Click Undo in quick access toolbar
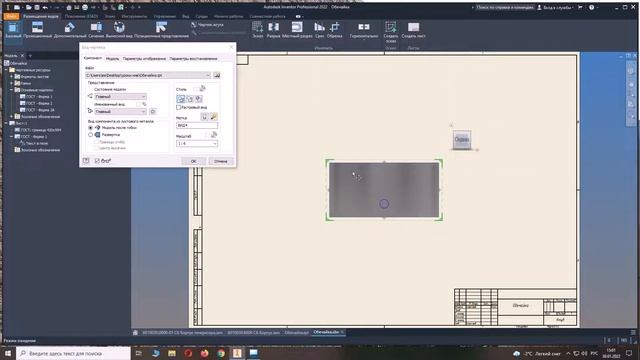640x360 pixels. pyautogui.click(x=45, y=7)
